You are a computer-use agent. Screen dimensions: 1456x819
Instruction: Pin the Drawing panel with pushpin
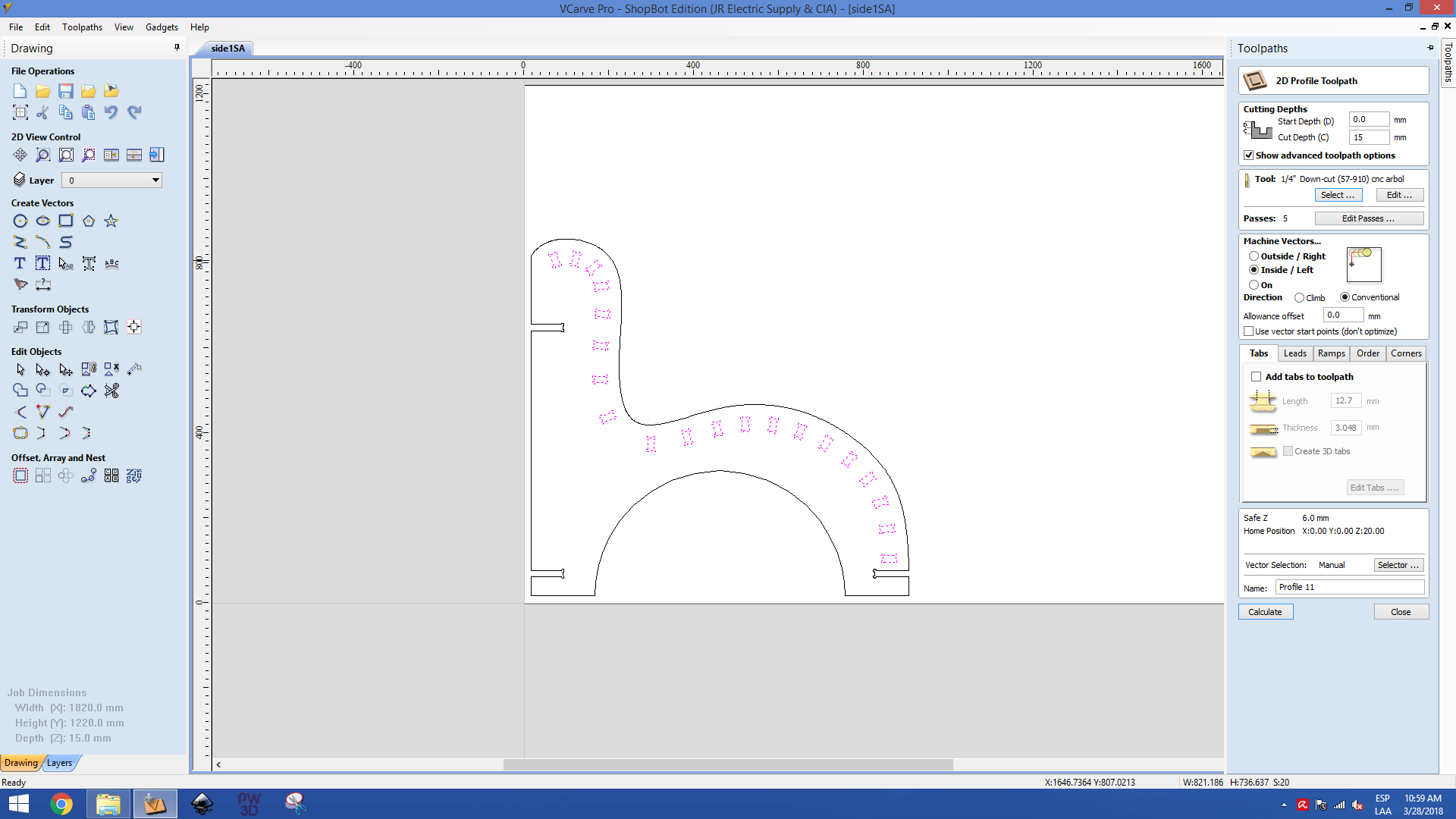(x=177, y=47)
